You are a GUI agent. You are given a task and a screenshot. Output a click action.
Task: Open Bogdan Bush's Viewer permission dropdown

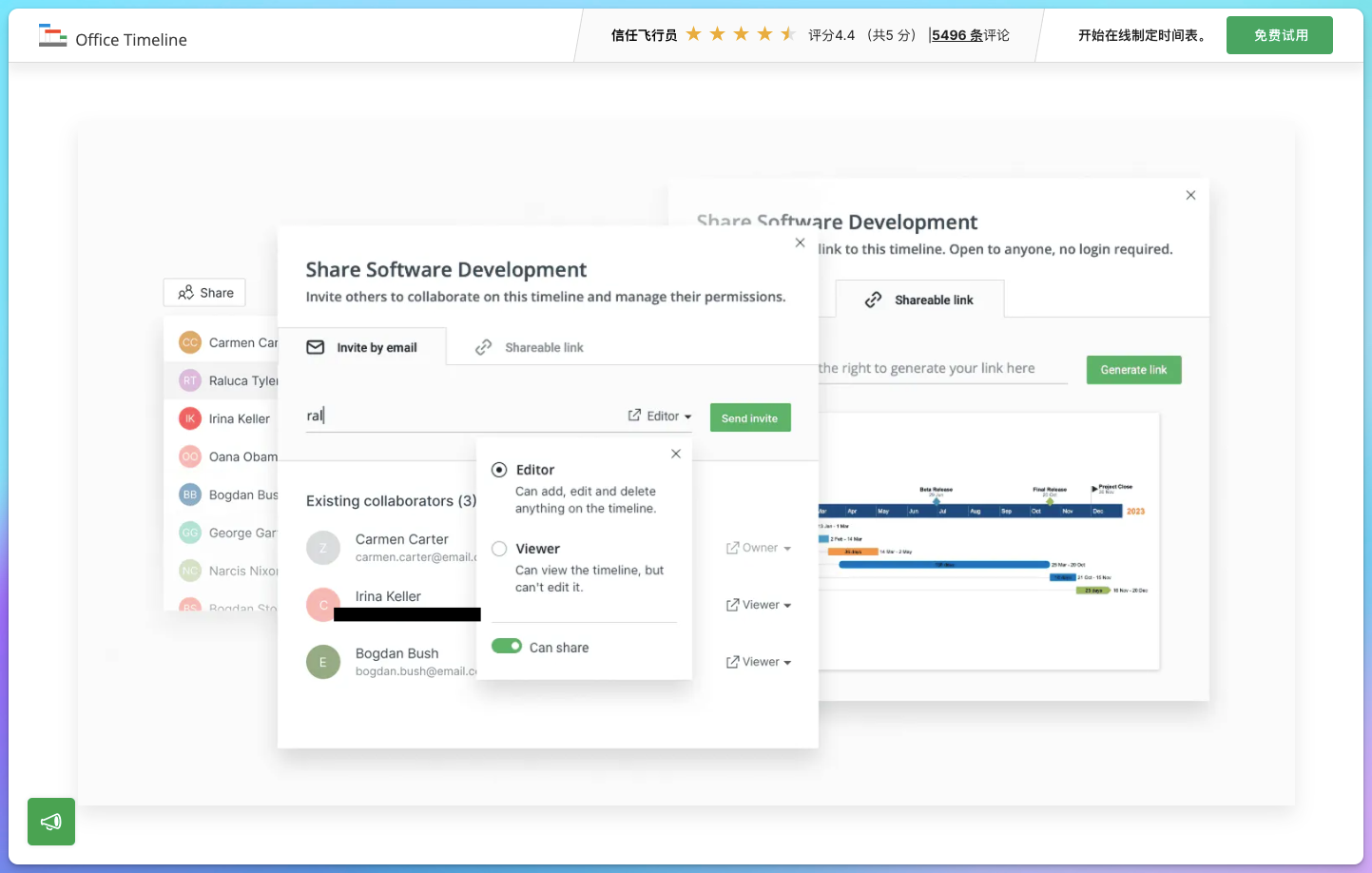(759, 662)
